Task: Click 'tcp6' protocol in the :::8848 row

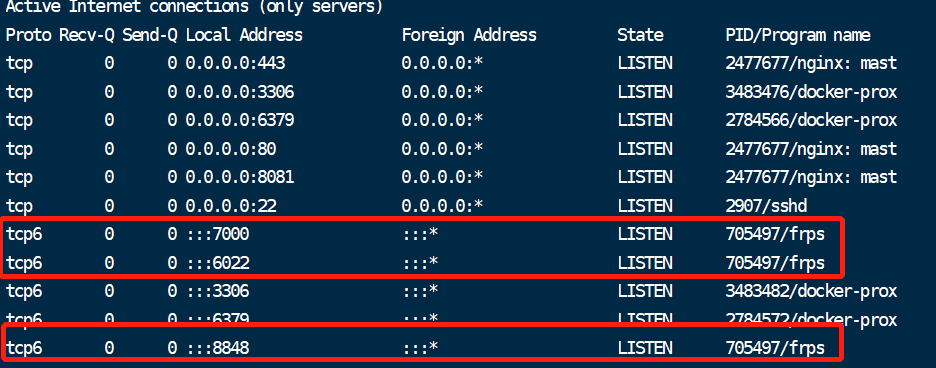Action: click(x=24, y=348)
